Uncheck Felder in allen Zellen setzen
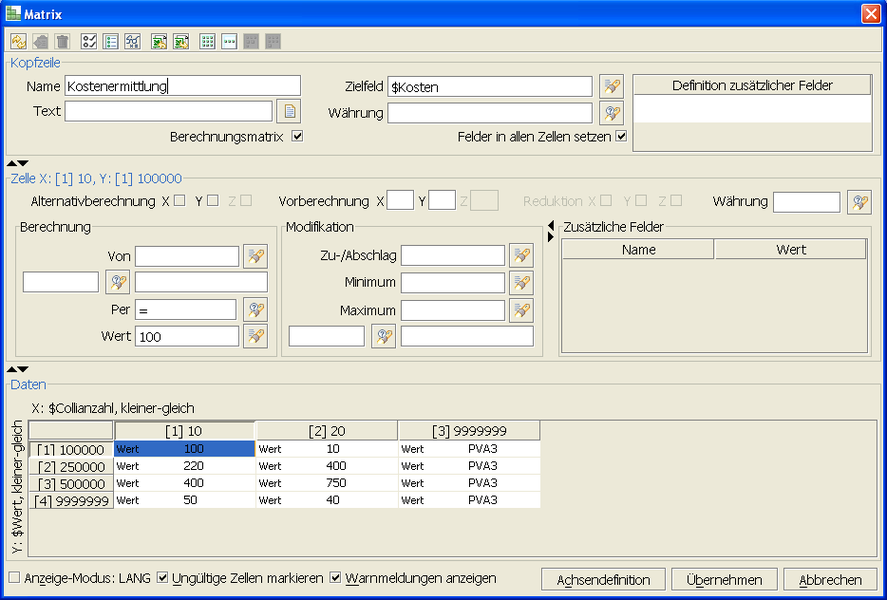Image resolution: width=887 pixels, height=600 pixels. pos(621,136)
